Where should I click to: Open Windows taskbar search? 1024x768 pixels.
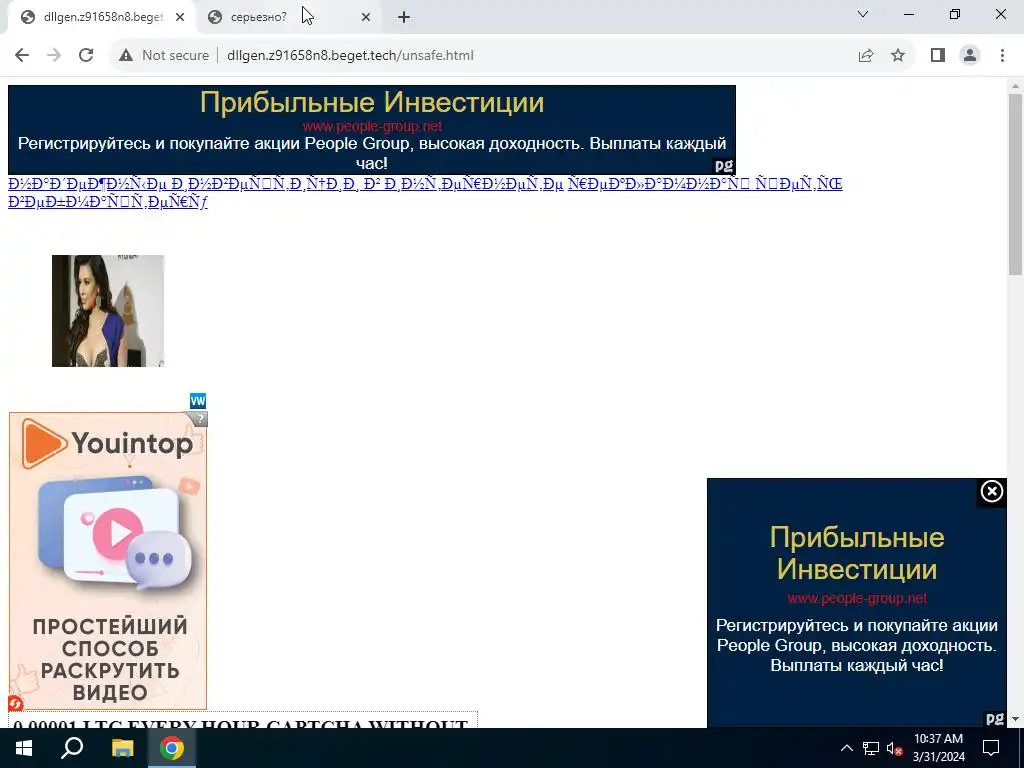(x=72, y=748)
